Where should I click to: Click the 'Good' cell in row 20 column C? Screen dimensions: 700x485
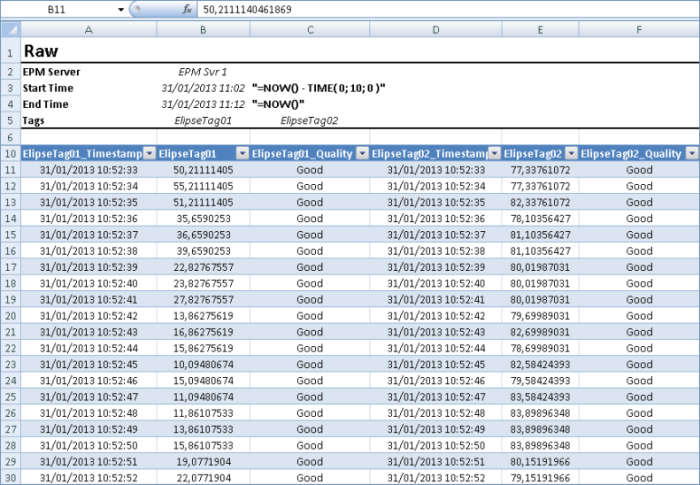pyautogui.click(x=309, y=316)
